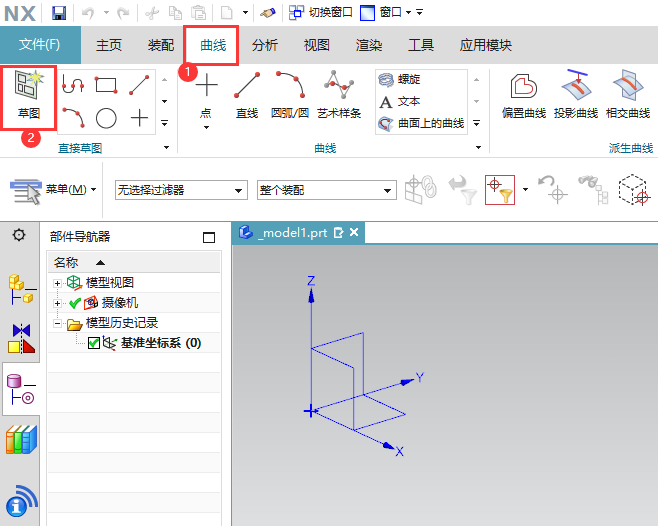Screen dimensions: 658x526
Task: Open the Part Navigator sidebar tab
Action: tap(21, 389)
